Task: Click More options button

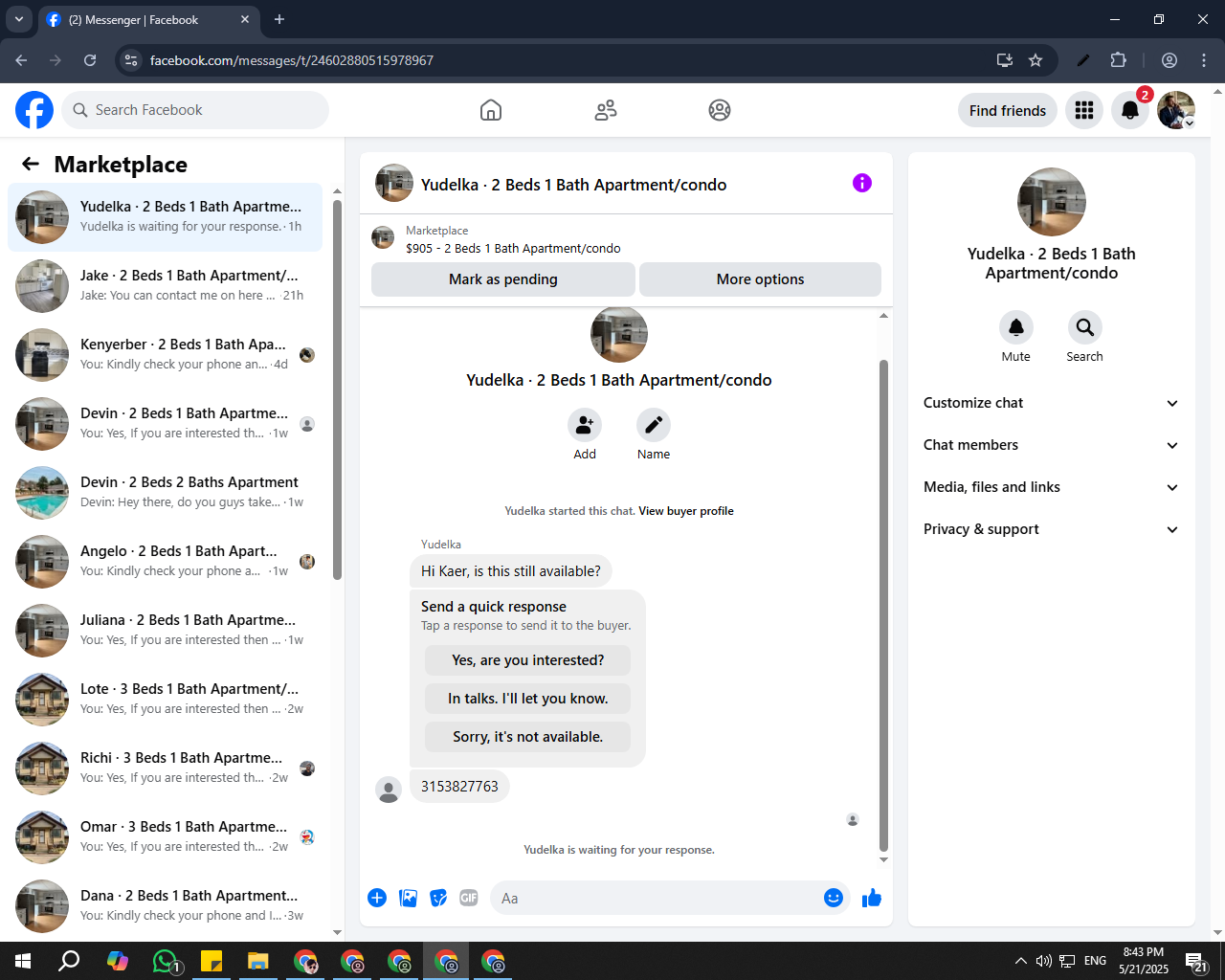Action: 760,279
